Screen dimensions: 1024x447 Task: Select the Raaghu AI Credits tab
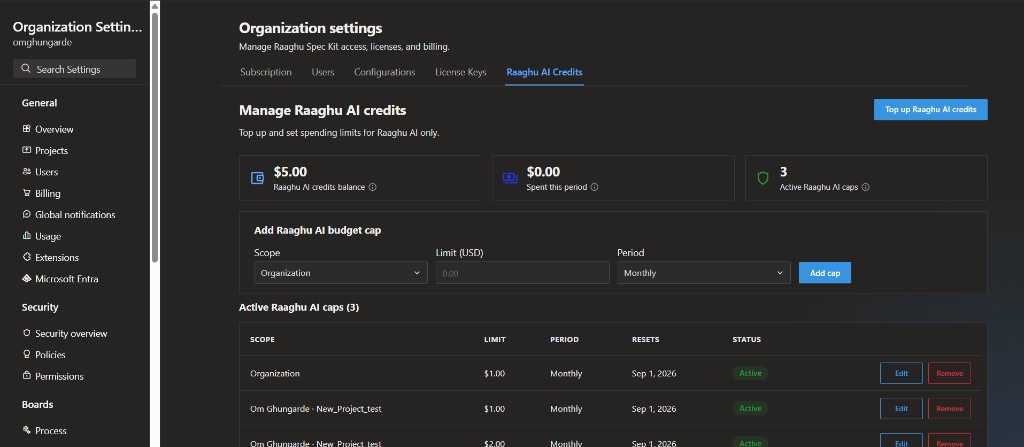pos(545,72)
